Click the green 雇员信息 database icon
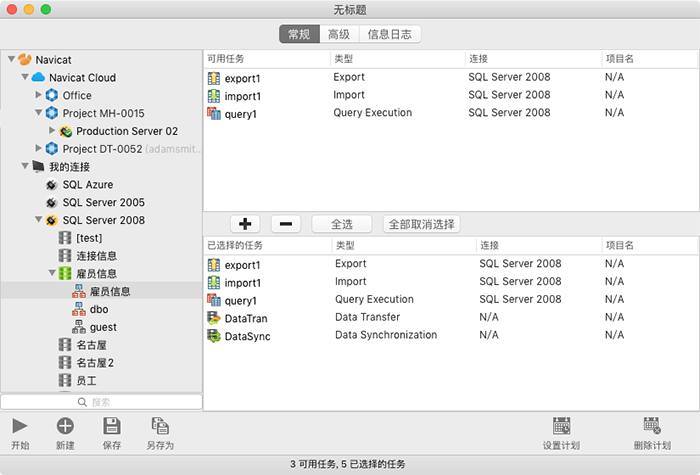Viewport: 700px width, 475px height. (x=65, y=274)
